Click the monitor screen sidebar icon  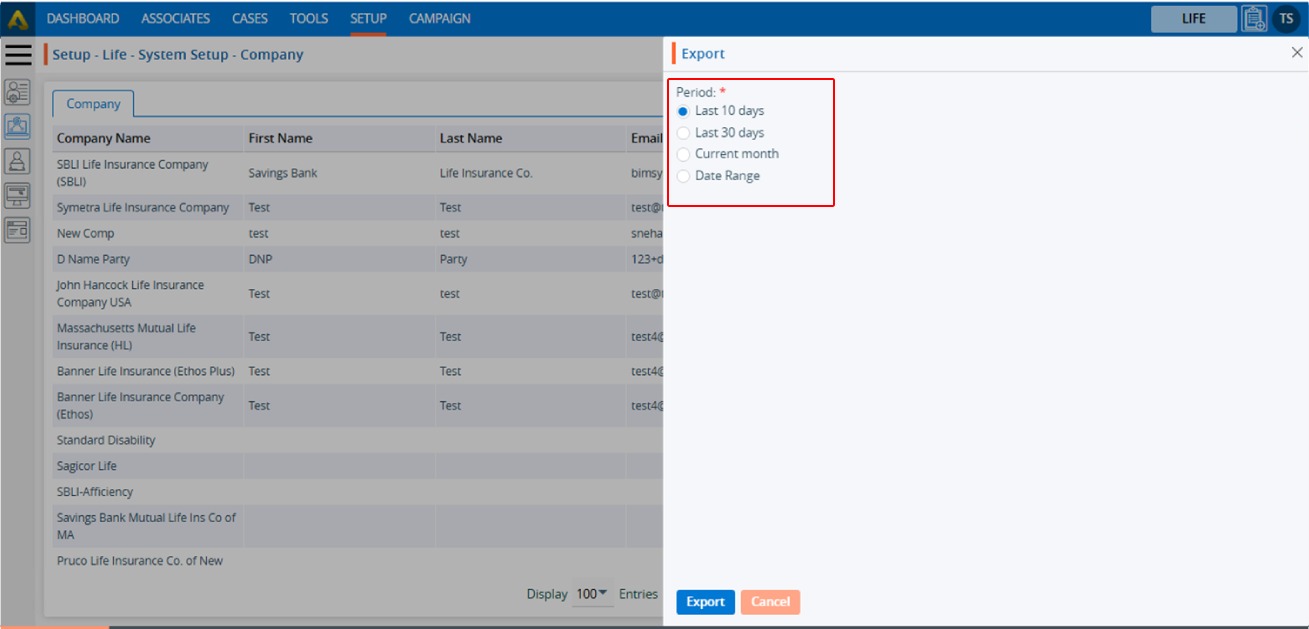(x=17, y=195)
